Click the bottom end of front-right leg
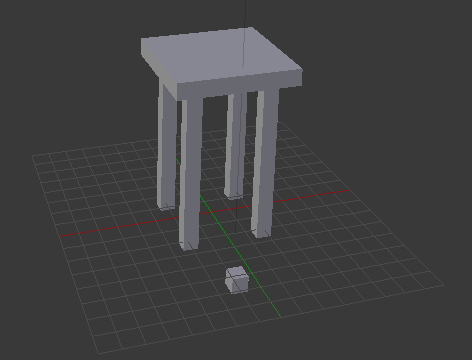This screenshot has width=472, height=360. coord(261,234)
